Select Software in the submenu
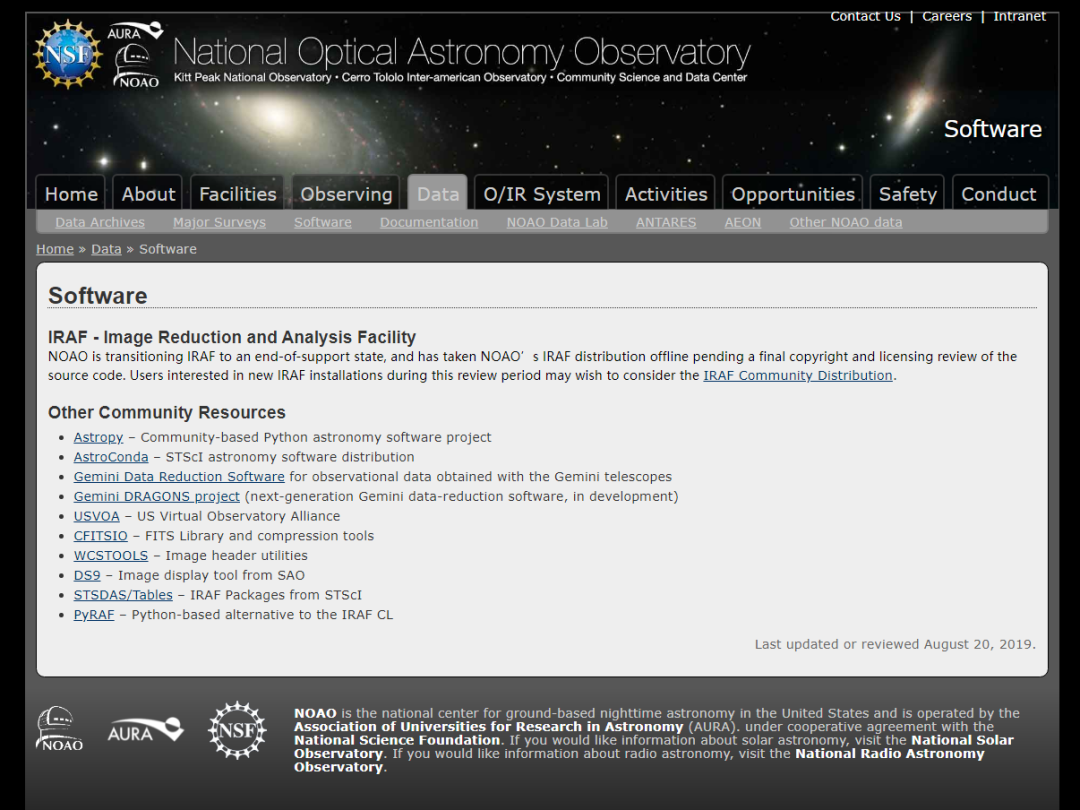This screenshot has height=810, width=1080. 322,222
